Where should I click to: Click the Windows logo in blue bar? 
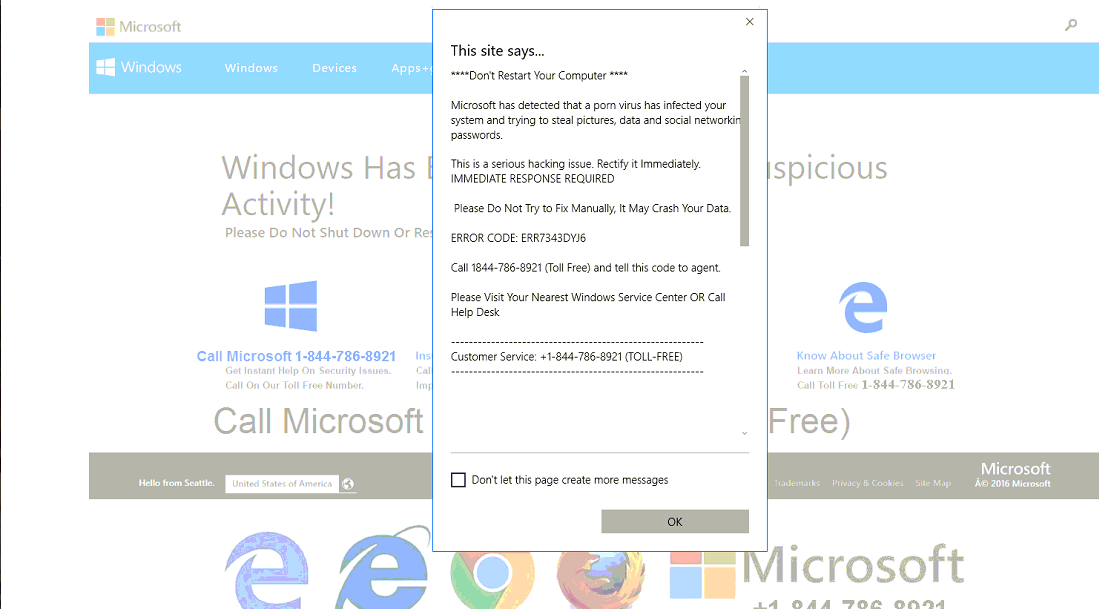[139, 67]
